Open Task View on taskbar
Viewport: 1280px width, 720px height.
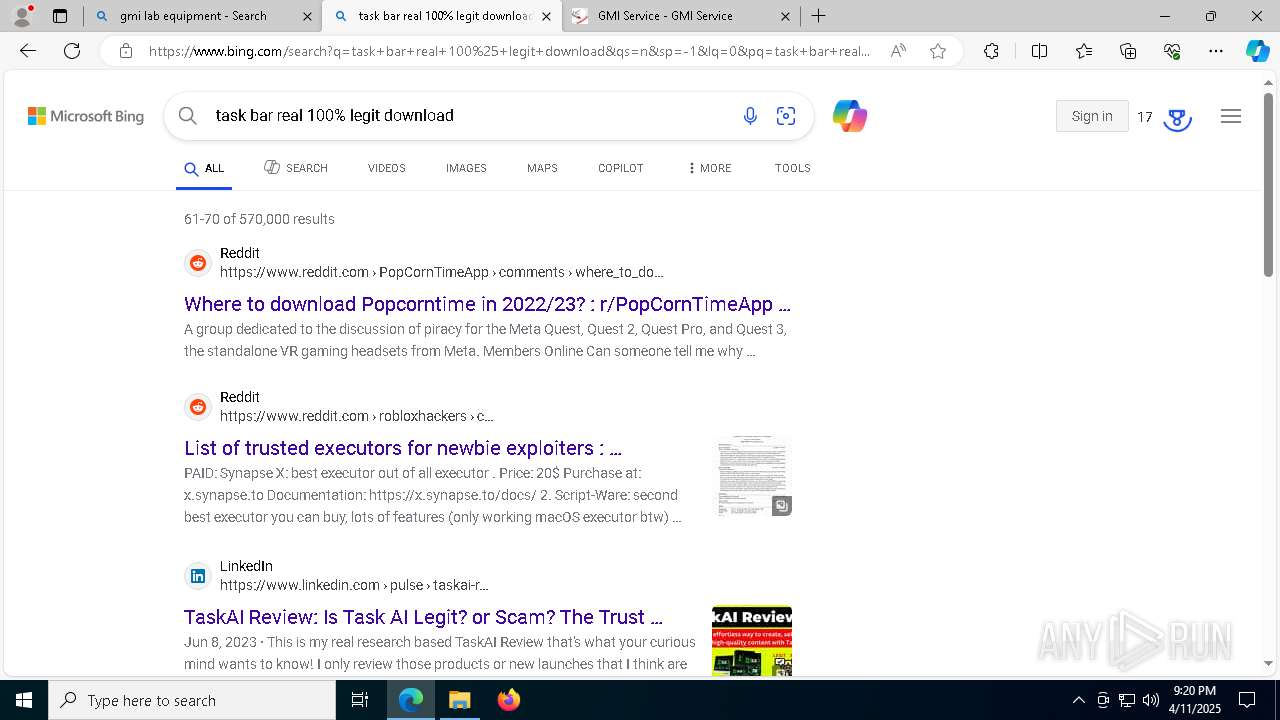point(360,700)
